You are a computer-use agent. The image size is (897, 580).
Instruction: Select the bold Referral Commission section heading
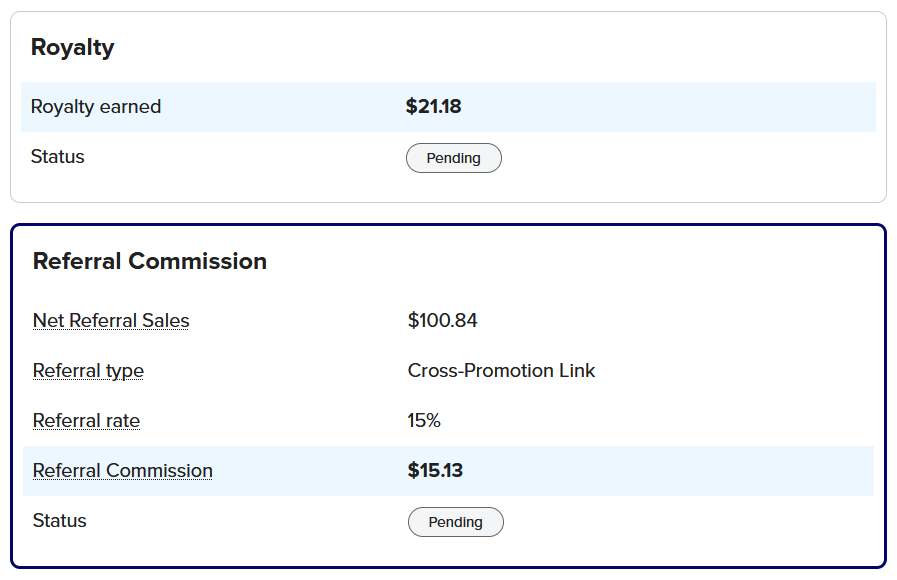click(x=150, y=261)
